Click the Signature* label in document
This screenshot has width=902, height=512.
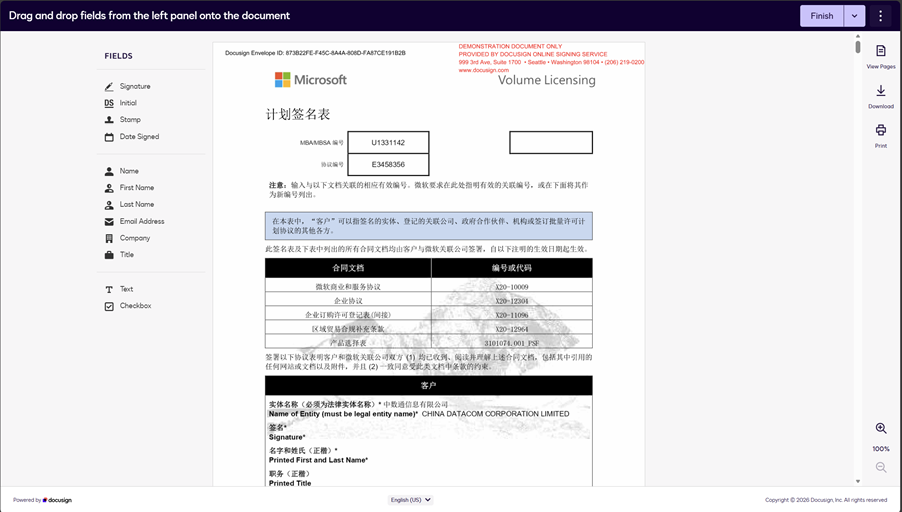(x=287, y=437)
